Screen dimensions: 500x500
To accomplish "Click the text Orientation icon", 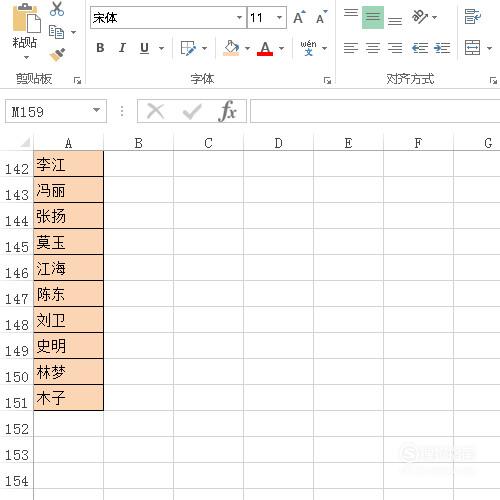I will (x=420, y=17).
